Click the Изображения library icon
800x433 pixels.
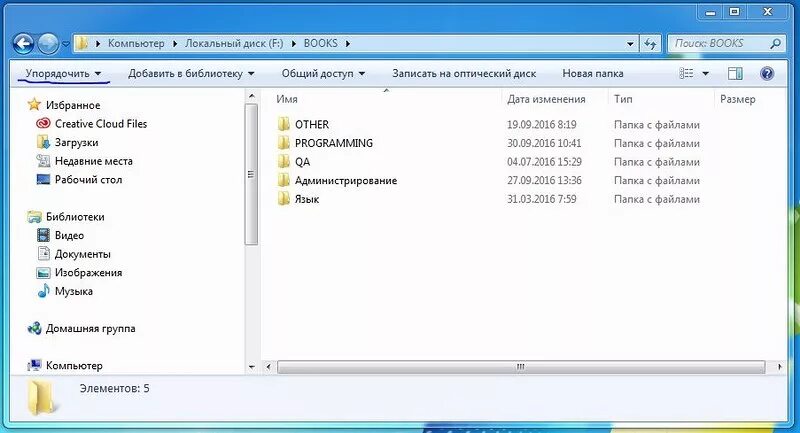43,272
